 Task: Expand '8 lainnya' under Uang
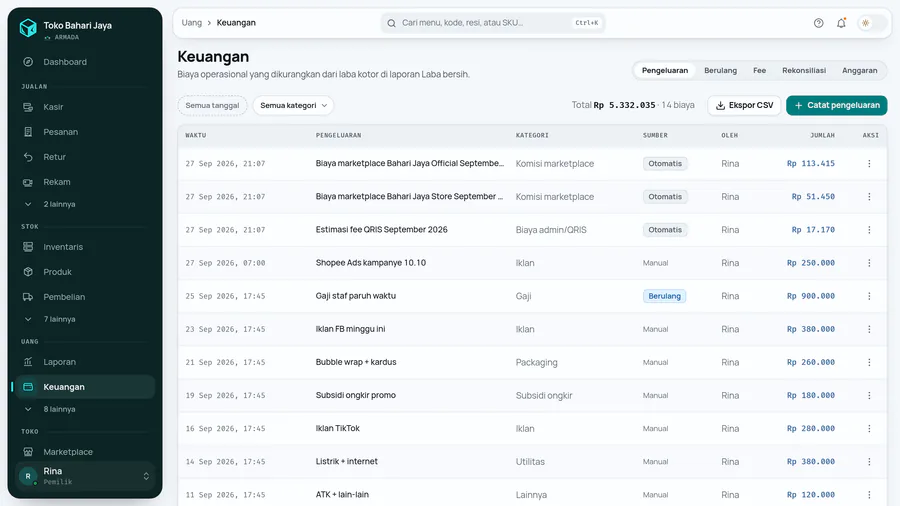[85, 409]
